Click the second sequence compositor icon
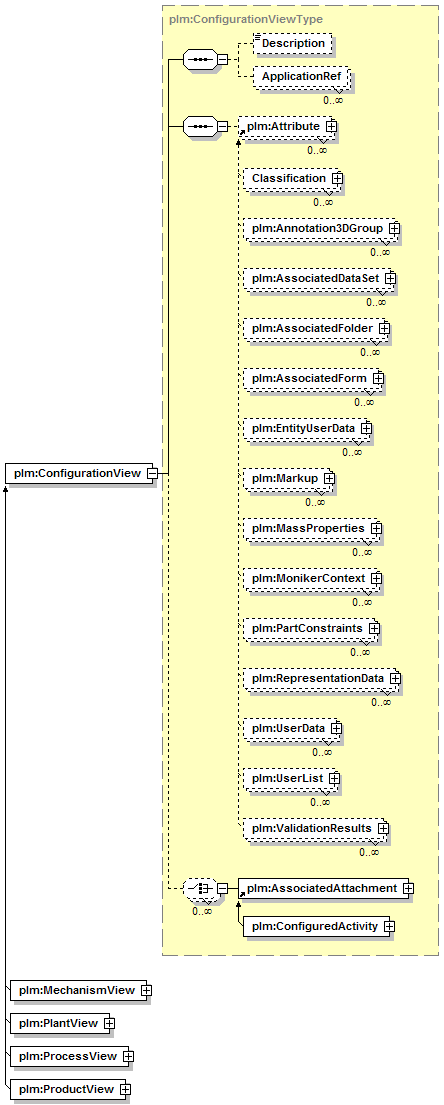444x1105 pixels. pos(199,127)
